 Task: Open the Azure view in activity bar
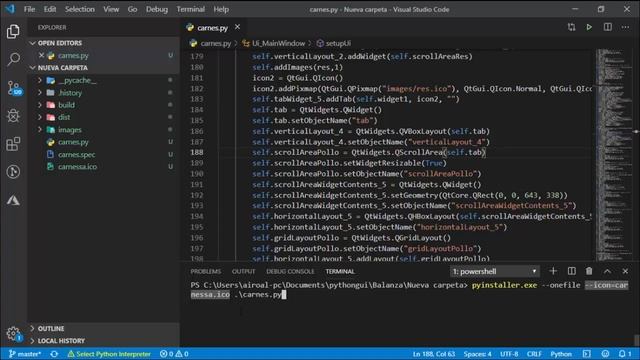pos(13,200)
